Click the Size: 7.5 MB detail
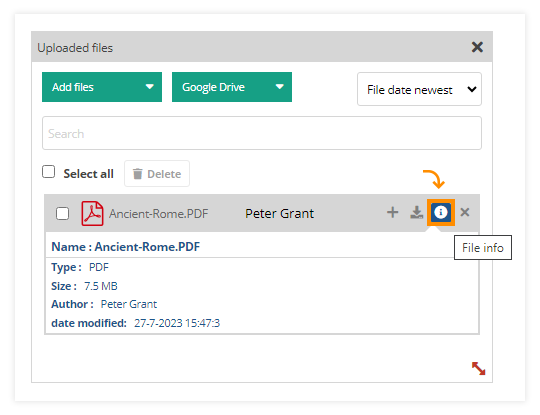Viewport: 540px width, 415px height. (84, 286)
